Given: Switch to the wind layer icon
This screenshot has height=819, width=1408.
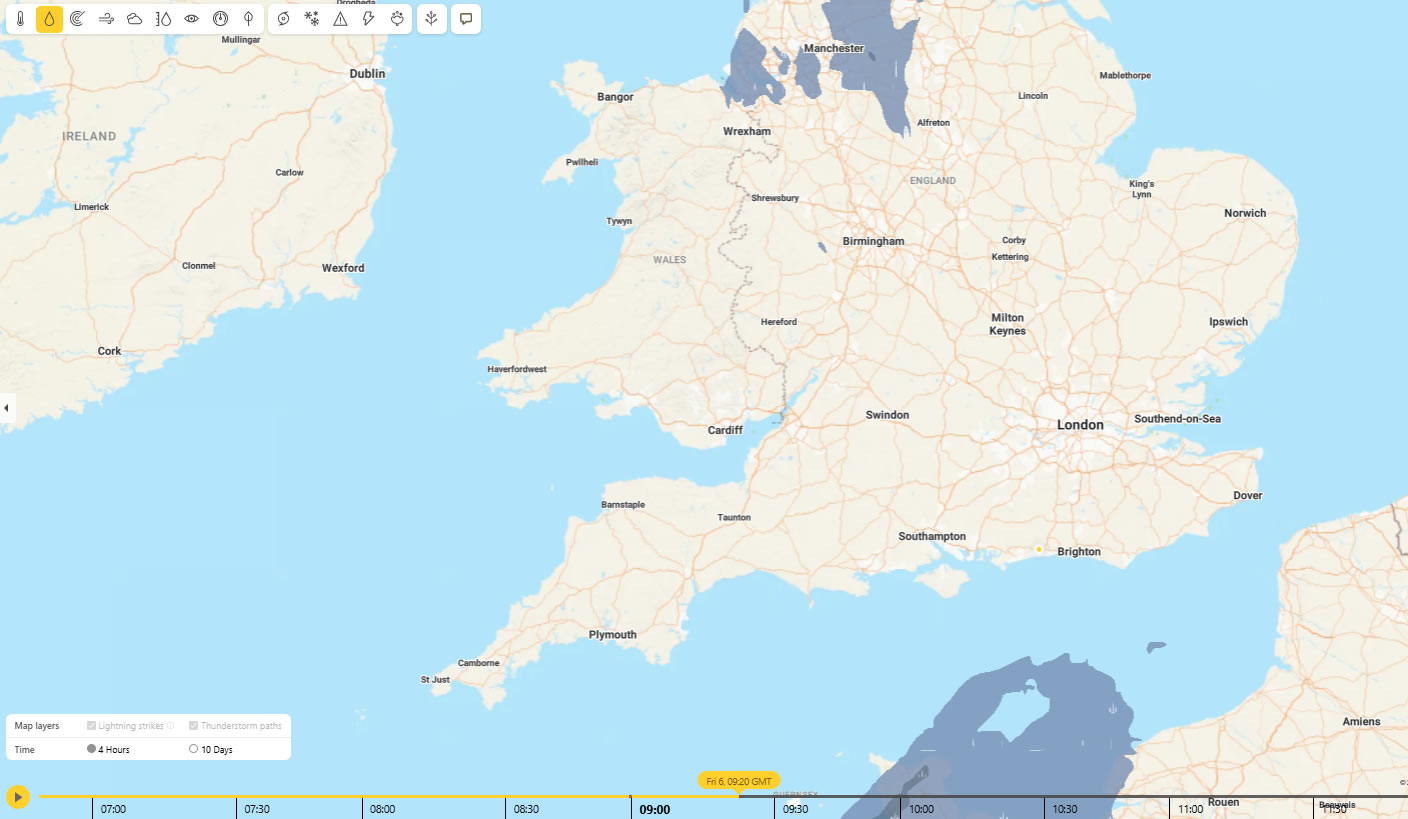Looking at the screenshot, I should 106,19.
